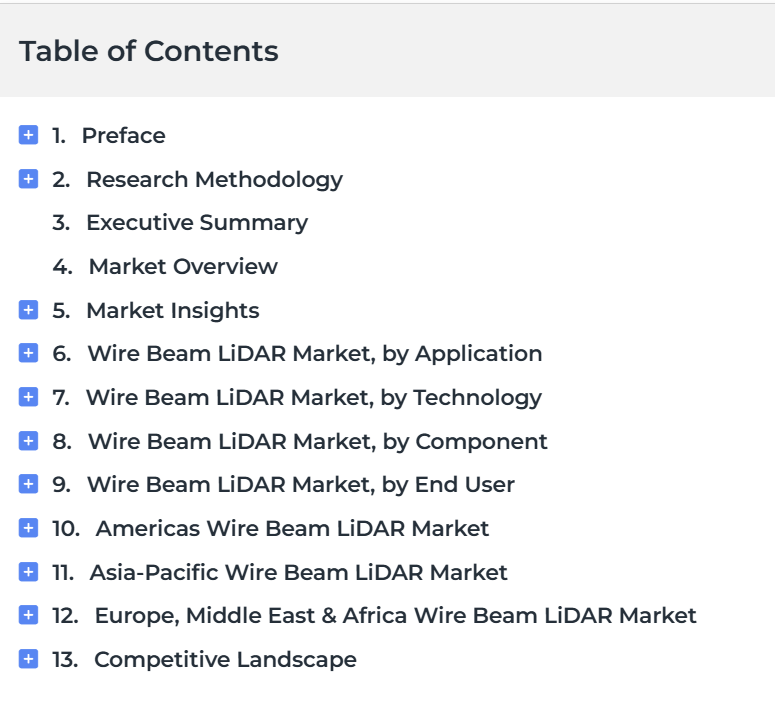Select Competitive Landscape title text
Viewport: 775px width, 703px height.
[225, 660]
